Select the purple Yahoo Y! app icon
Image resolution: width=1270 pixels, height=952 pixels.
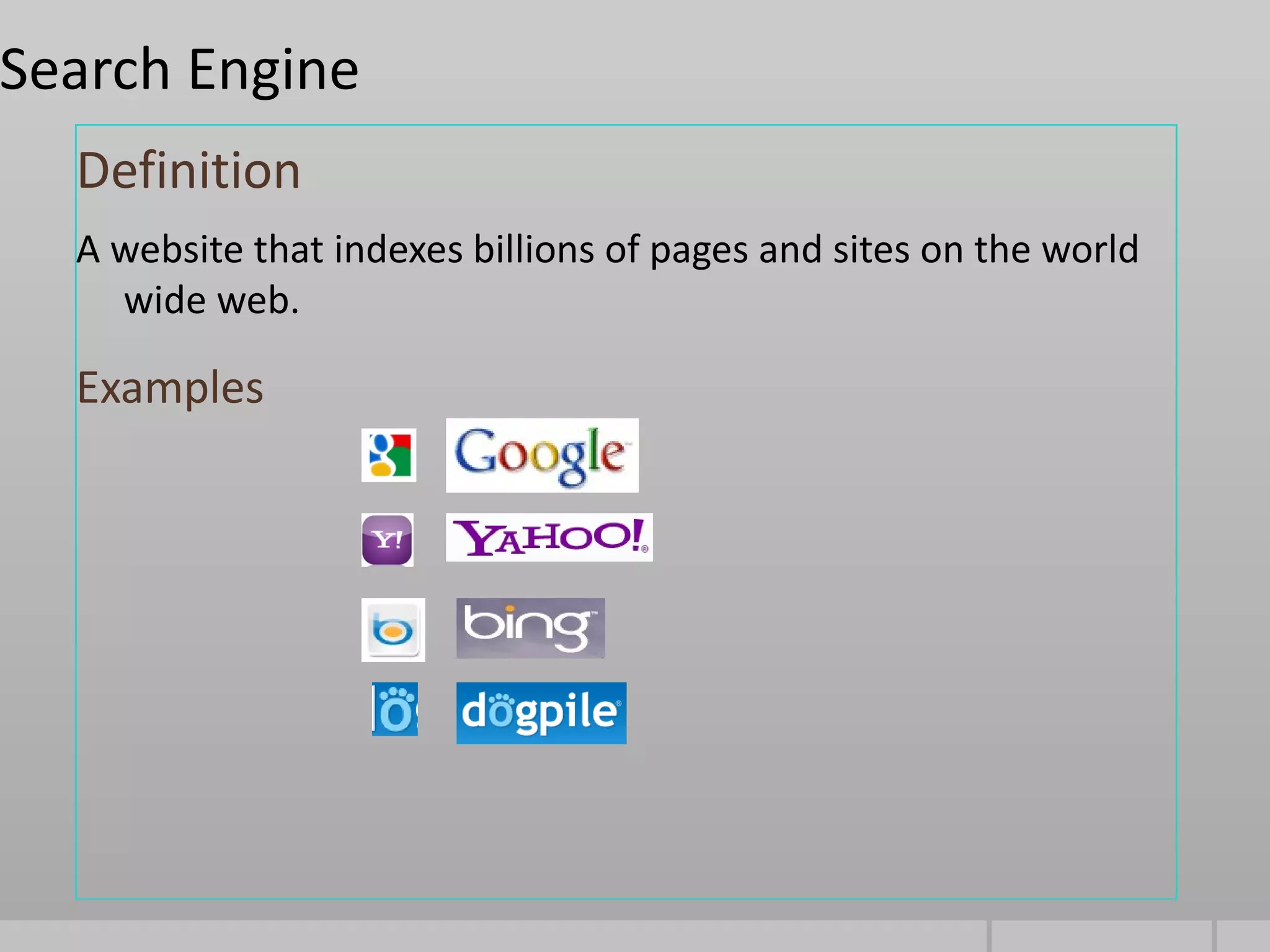tap(388, 540)
